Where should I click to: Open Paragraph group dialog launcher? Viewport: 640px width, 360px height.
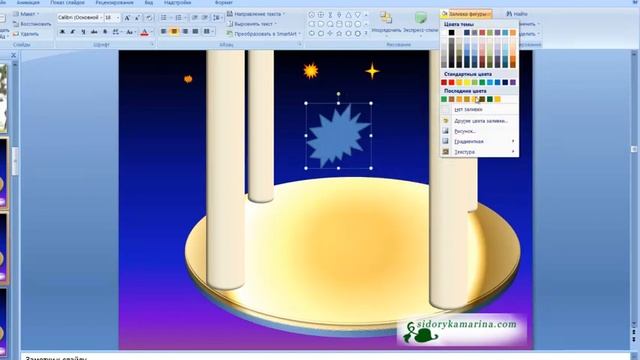299,44
